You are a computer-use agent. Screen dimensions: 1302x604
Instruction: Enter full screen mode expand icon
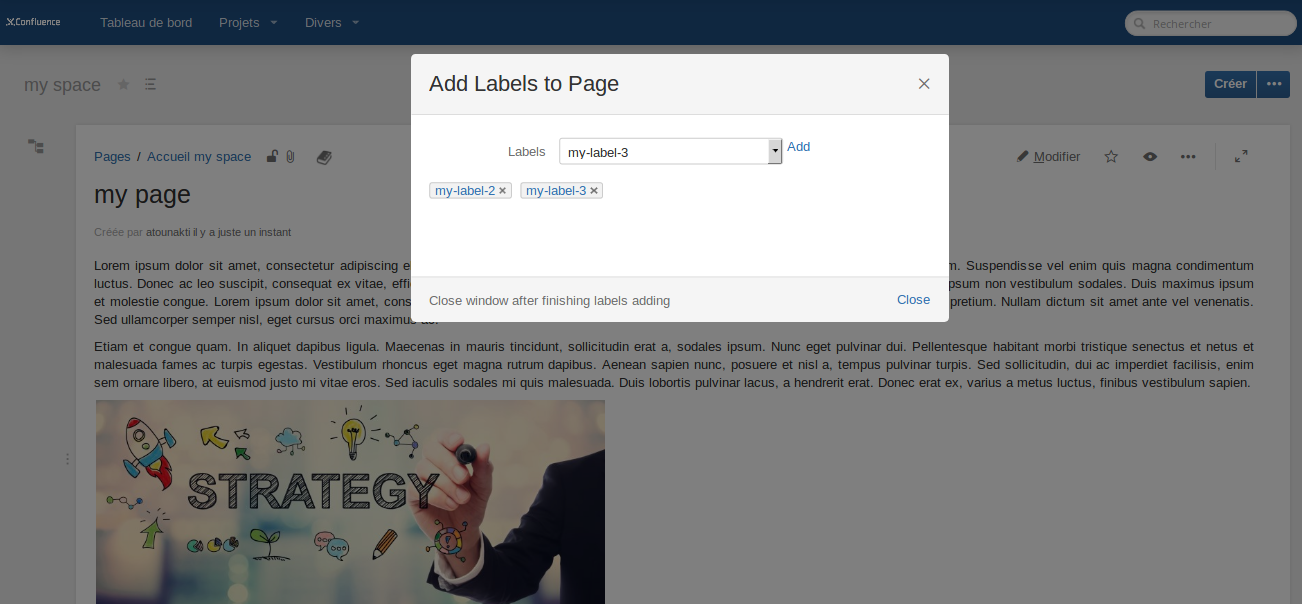tap(1241, 156)
